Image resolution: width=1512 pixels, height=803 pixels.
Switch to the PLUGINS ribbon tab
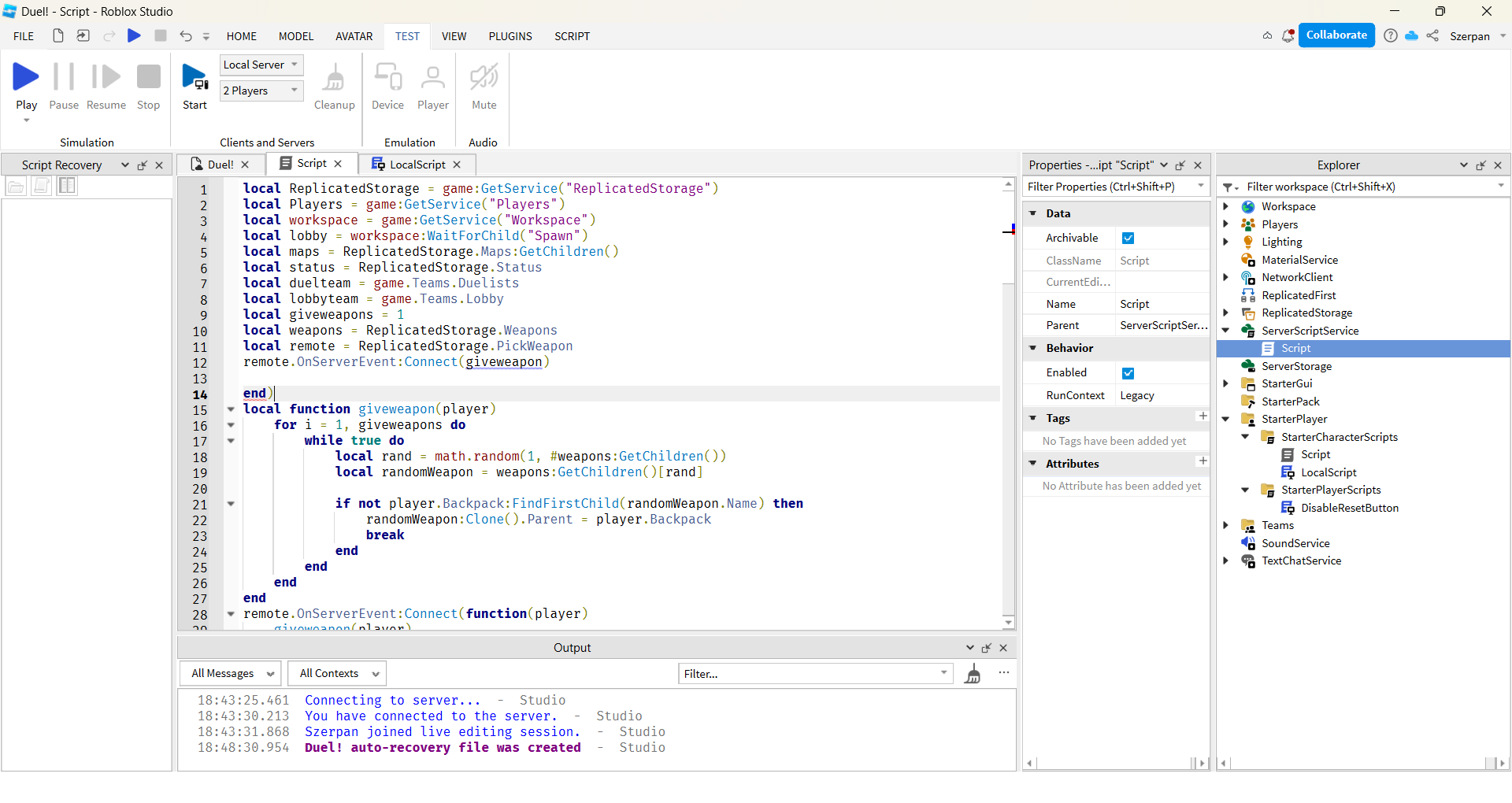[x=510, y=36]
